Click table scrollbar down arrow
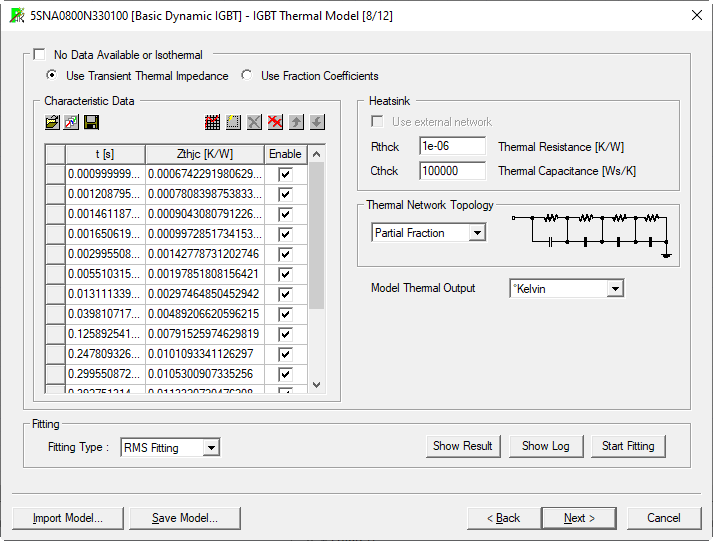 pos(316,385)
